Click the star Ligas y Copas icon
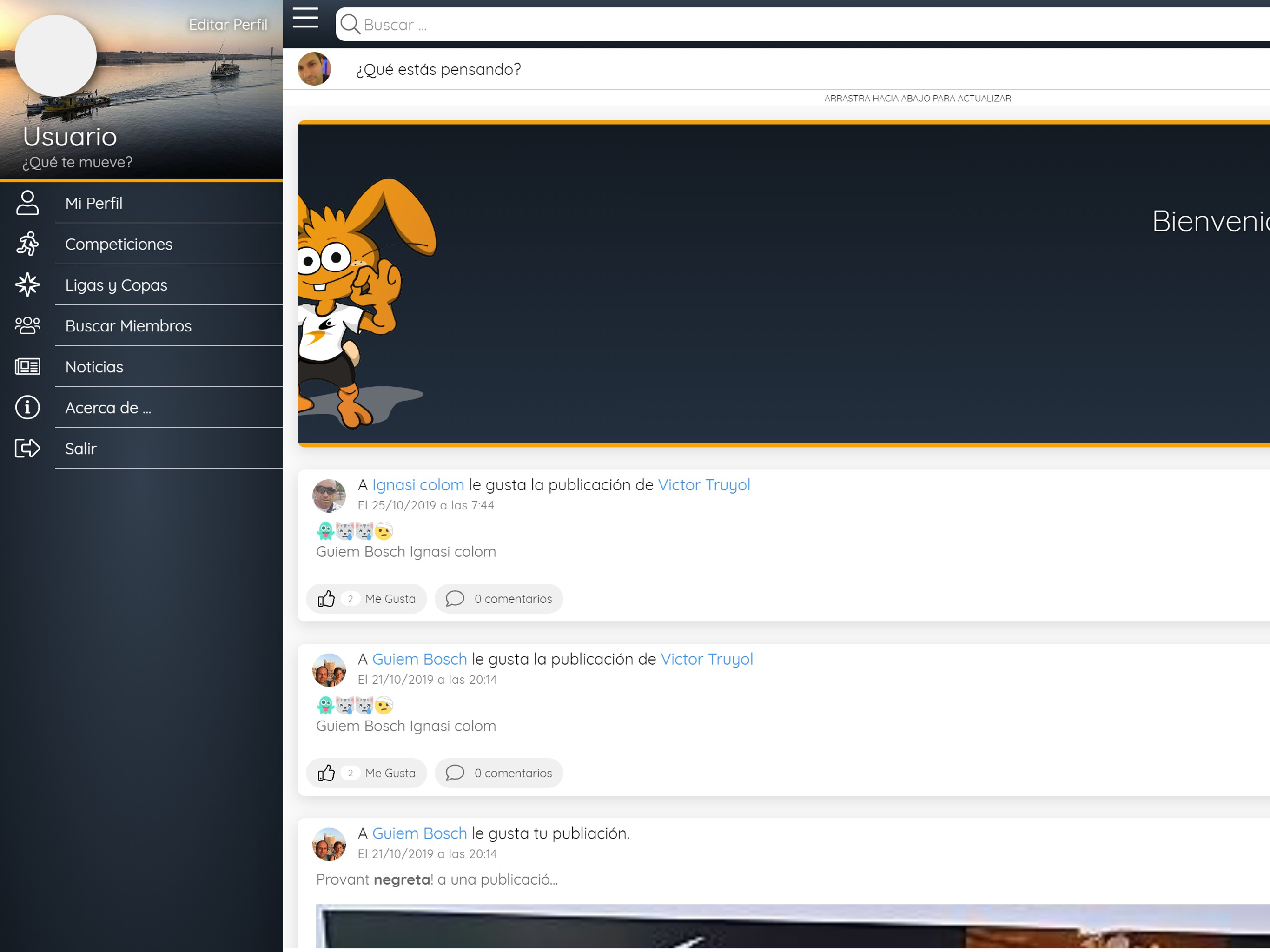 [27, 285]
